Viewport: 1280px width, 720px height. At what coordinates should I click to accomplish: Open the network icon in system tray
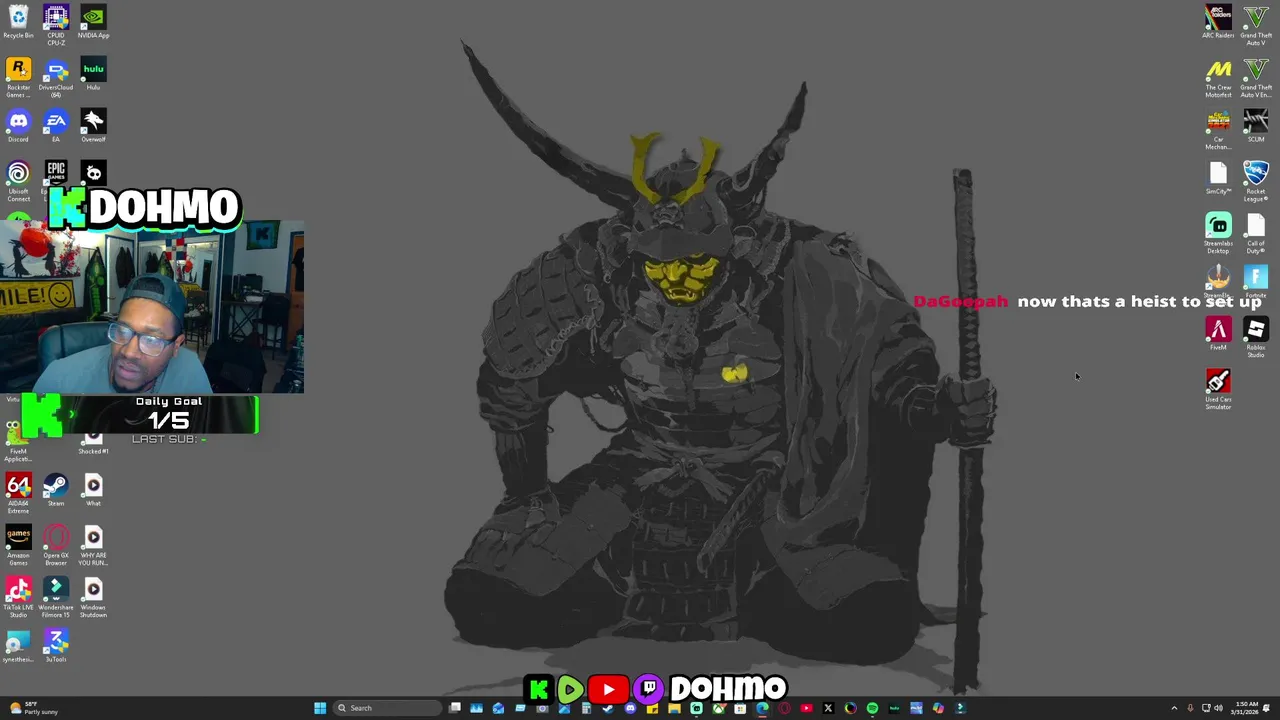pyautogui.click(x=1206, y=708)
